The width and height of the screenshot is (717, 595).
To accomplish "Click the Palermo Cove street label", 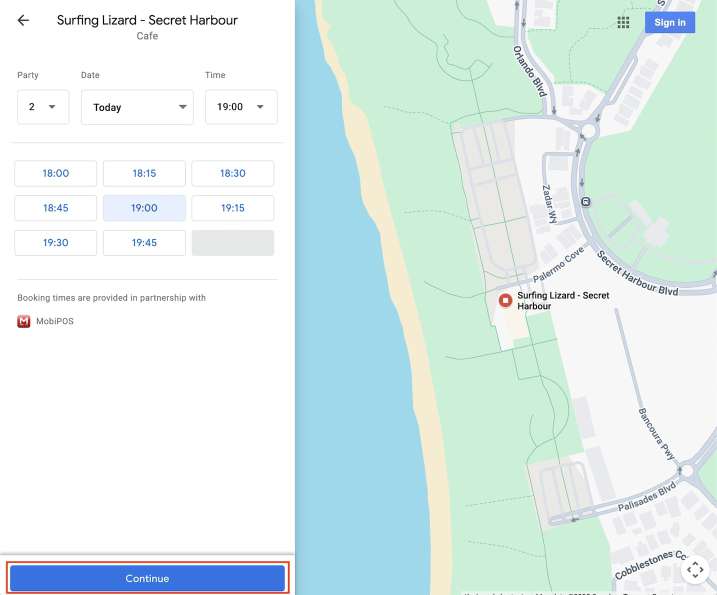I will coord(558,264).
